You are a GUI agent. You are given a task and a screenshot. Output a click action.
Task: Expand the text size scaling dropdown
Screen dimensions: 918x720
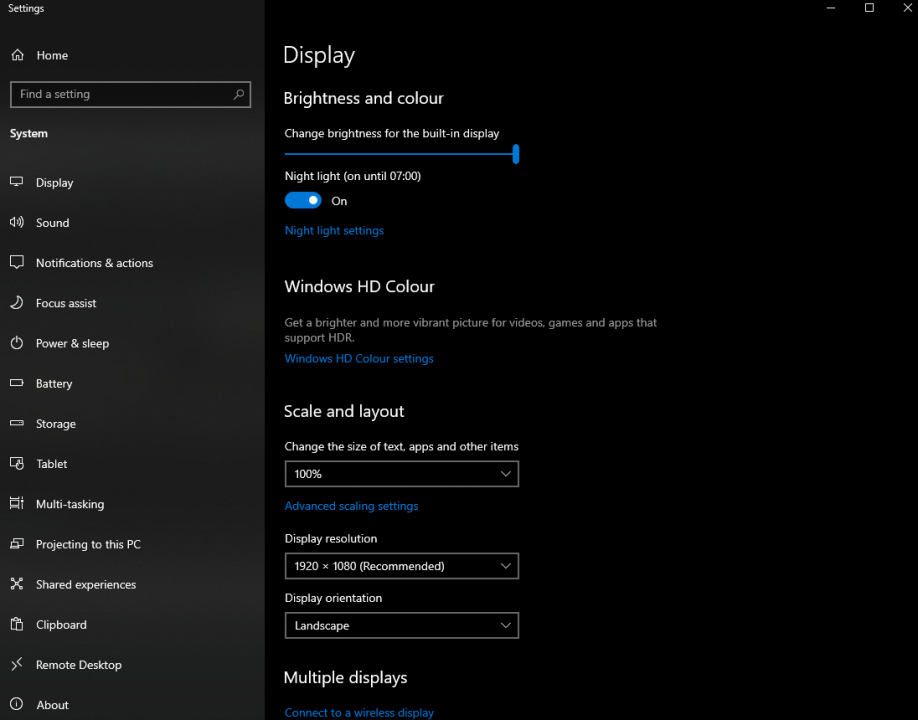coord(401,474)
